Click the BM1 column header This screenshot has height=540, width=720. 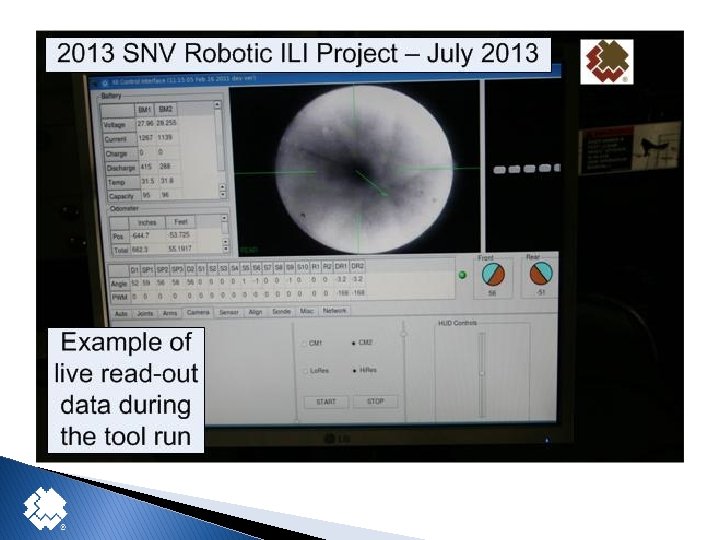[x=144, y=110]
